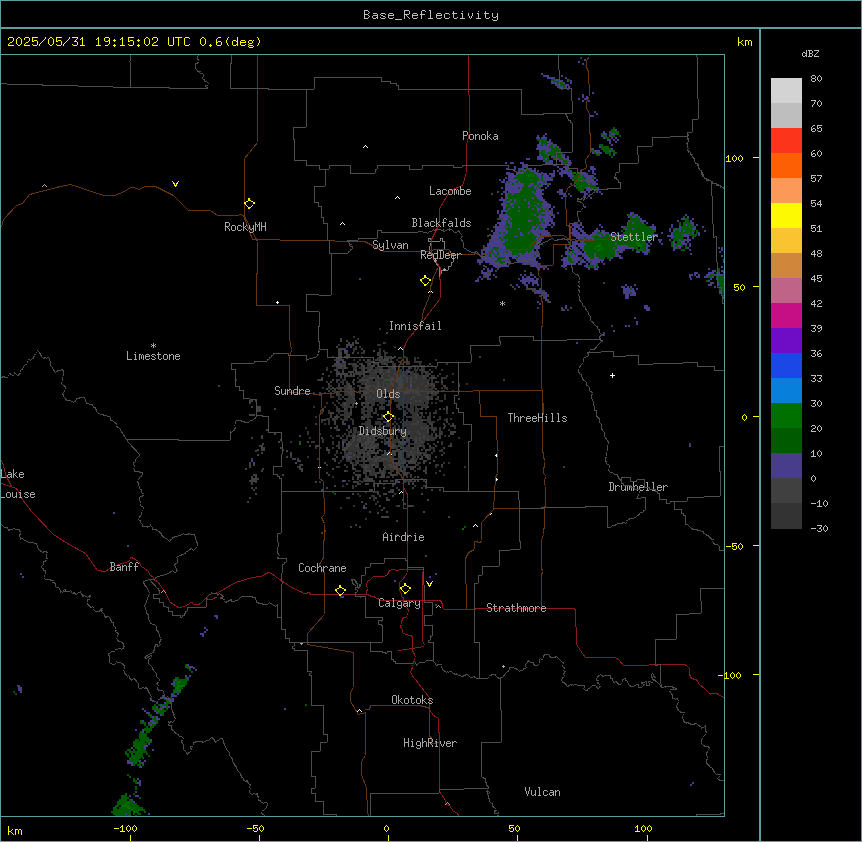Select the bright green 30-20 dBZ swatch

(786, 416)
